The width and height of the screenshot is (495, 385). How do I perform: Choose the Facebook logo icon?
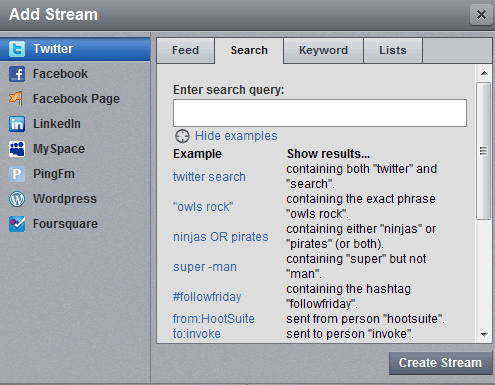click(17, 74)
